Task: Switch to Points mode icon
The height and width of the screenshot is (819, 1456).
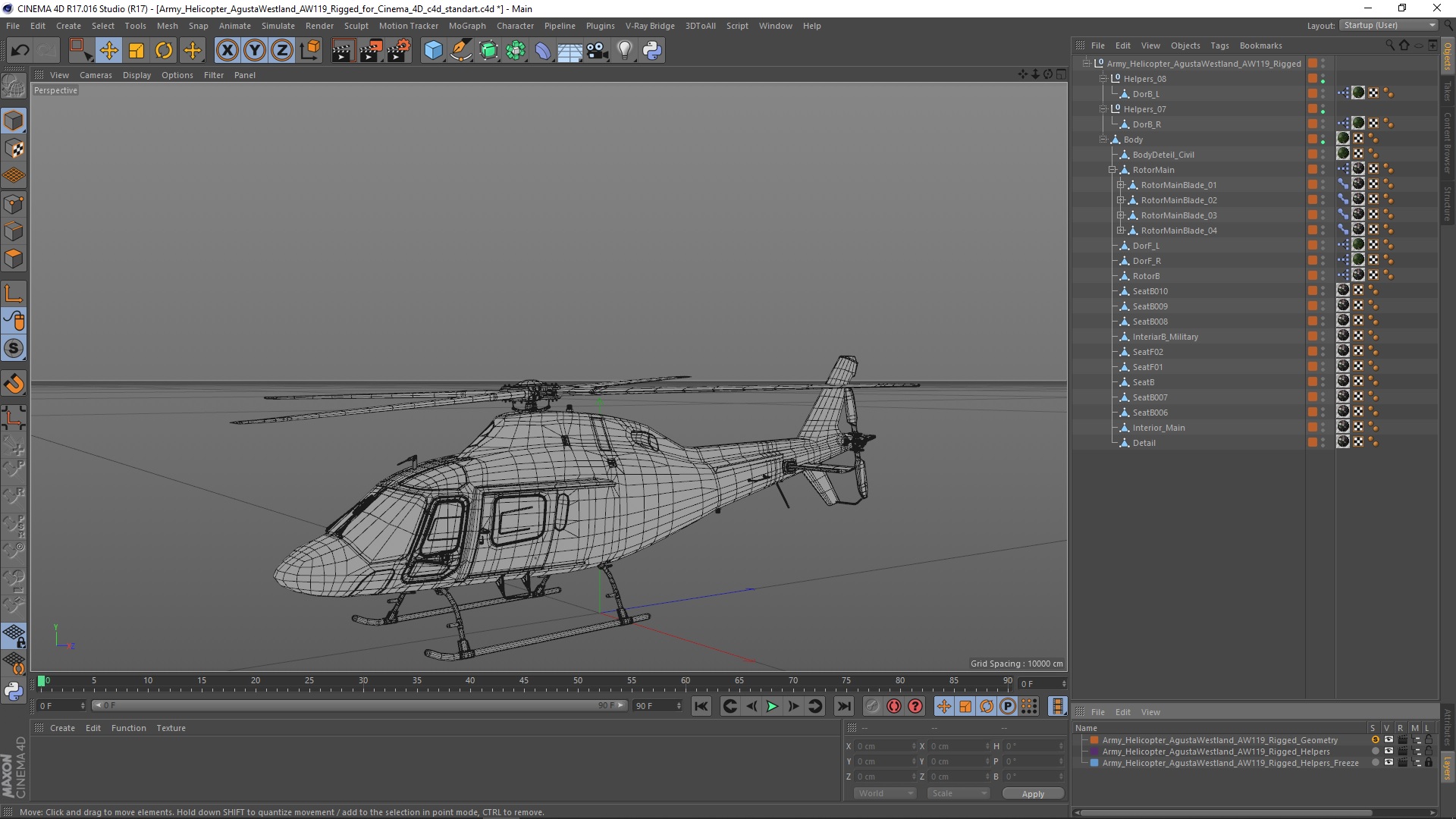Action: click(14, 204)
